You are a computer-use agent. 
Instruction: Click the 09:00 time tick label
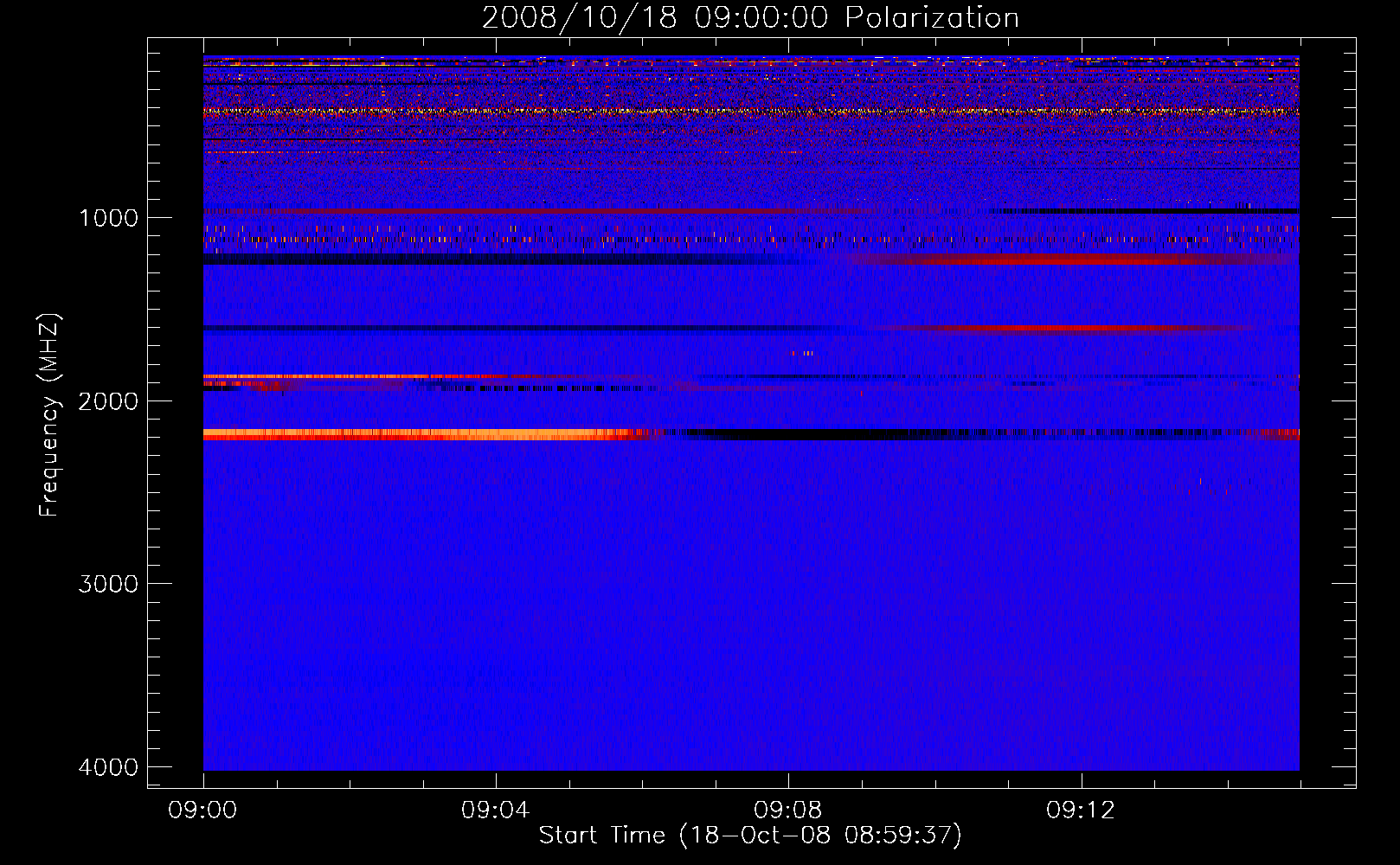203,811
